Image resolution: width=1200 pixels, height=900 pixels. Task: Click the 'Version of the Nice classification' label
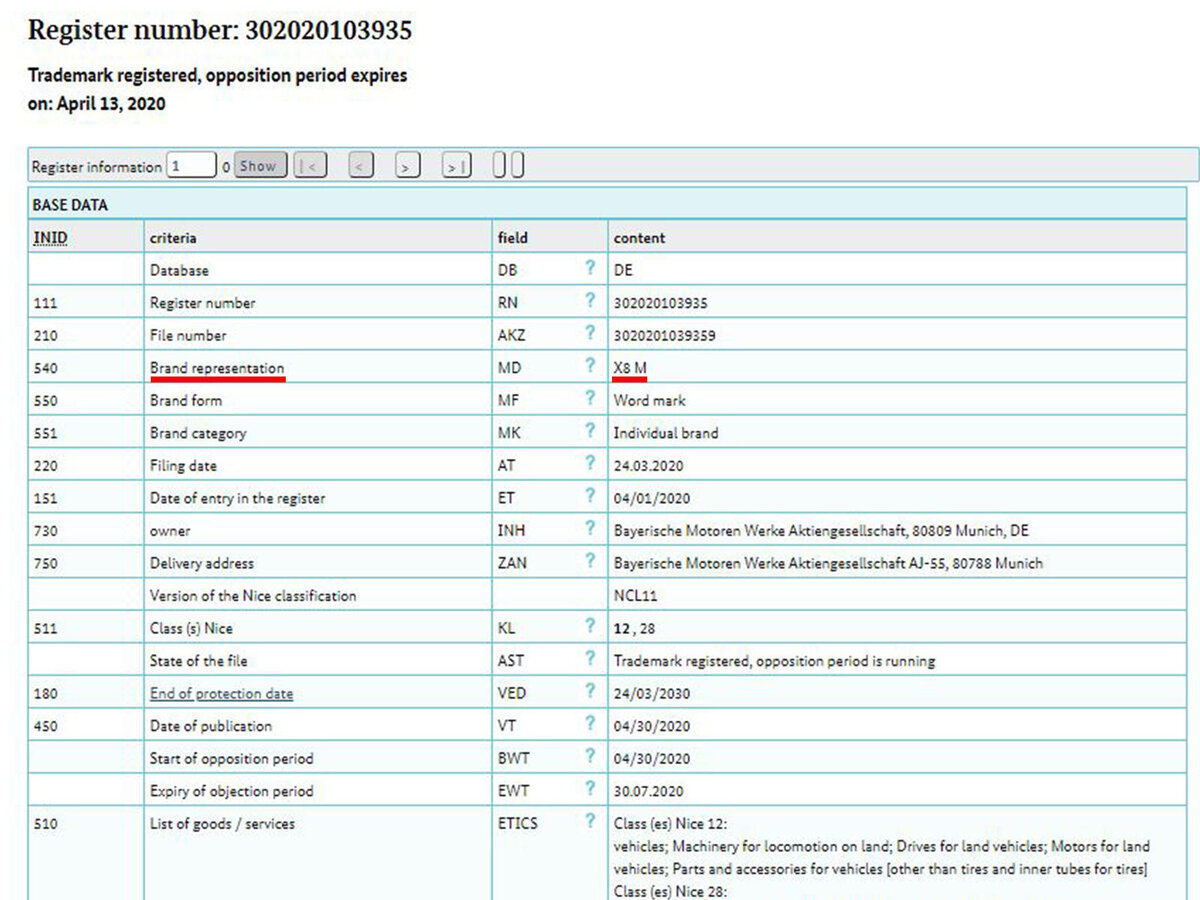(x=253, y=595)
